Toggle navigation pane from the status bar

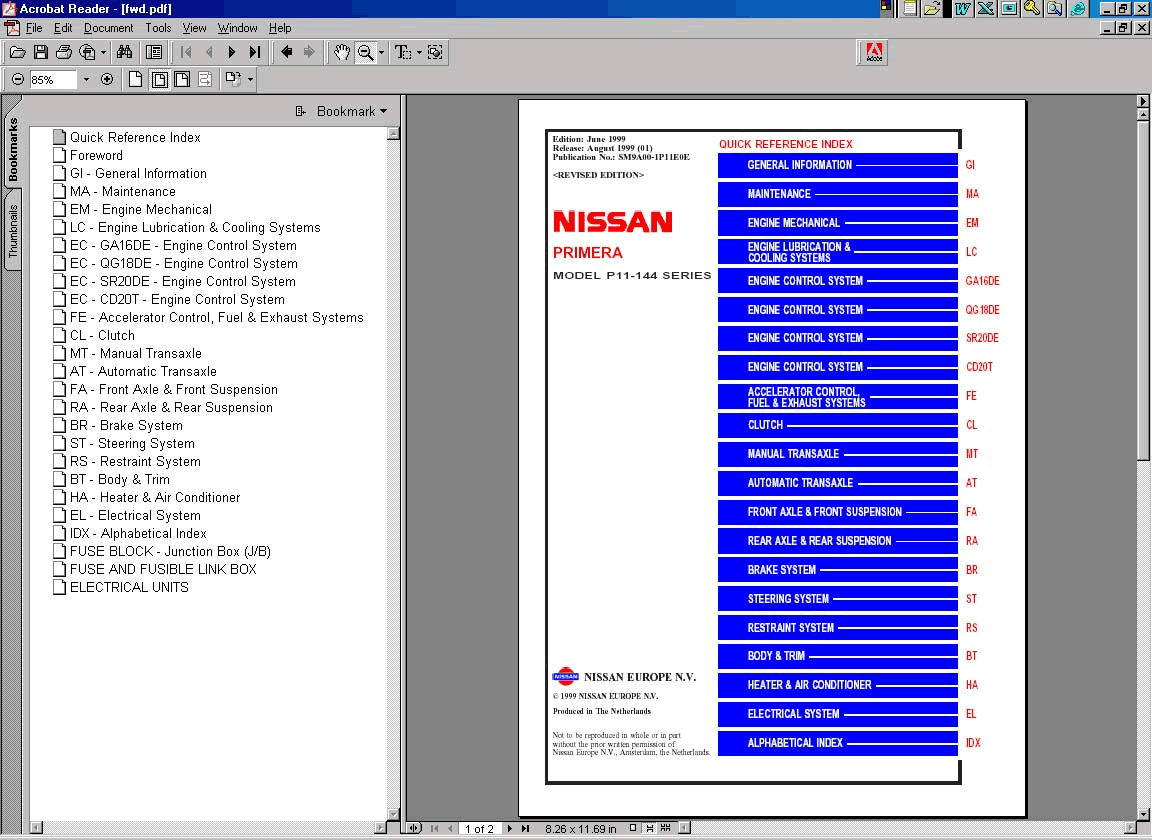point(414,828)
